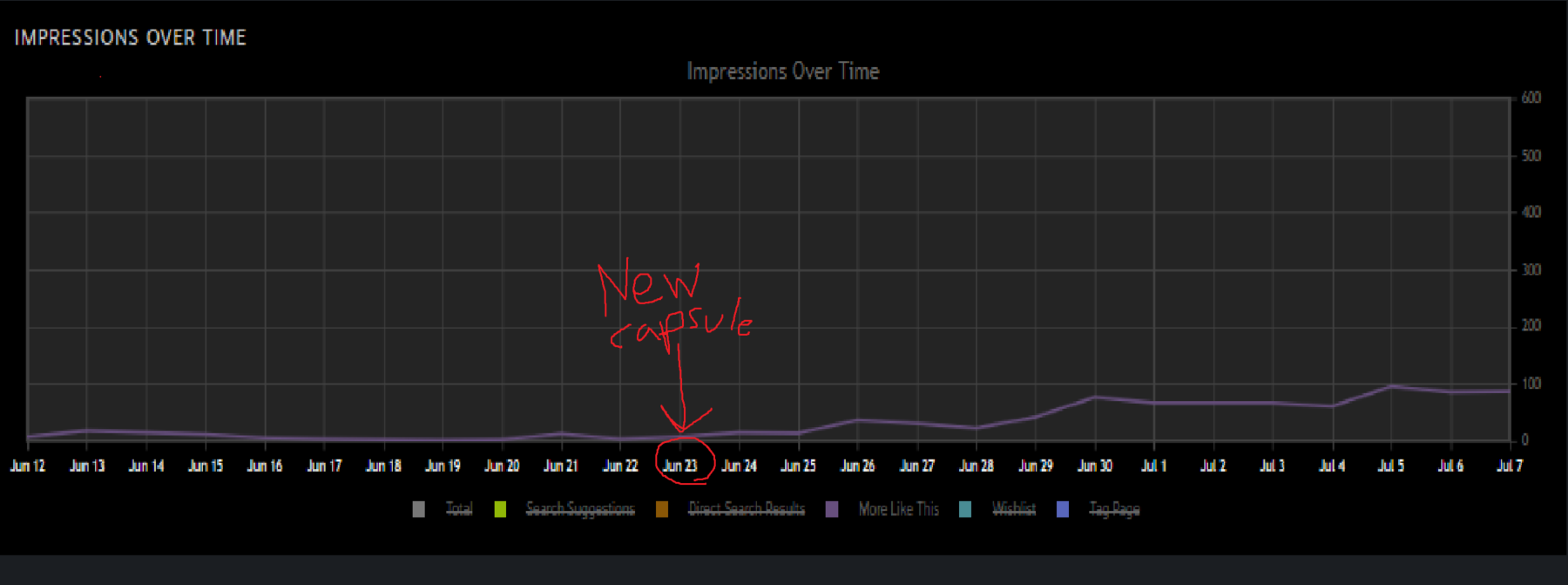This screenshot has height=585, width=1568.
Task: Click the teal Wishlist swatch
Action: pyautogui.click(x=965, y=509)
